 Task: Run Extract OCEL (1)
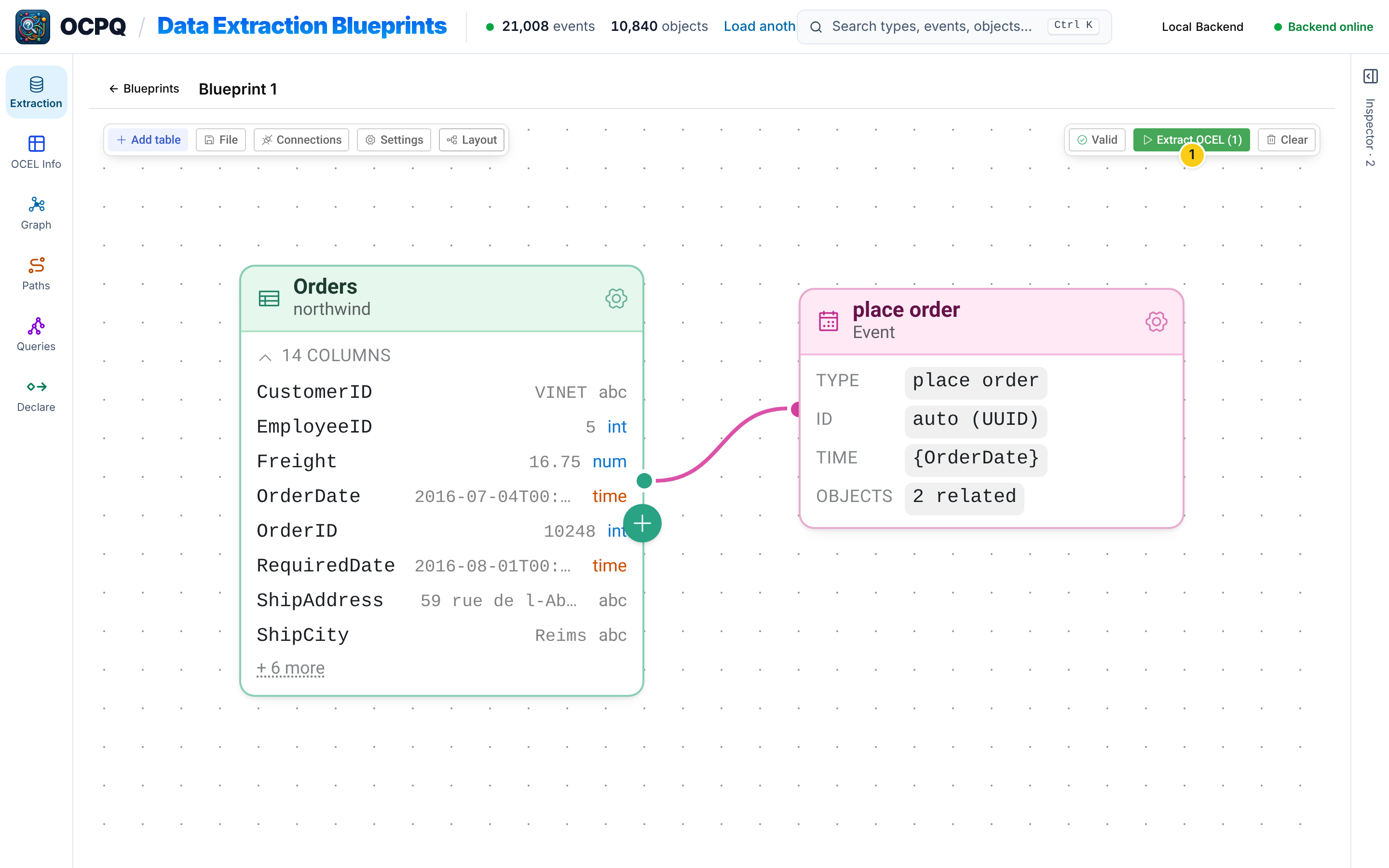pyautogui.click(x=1191, y=139)
